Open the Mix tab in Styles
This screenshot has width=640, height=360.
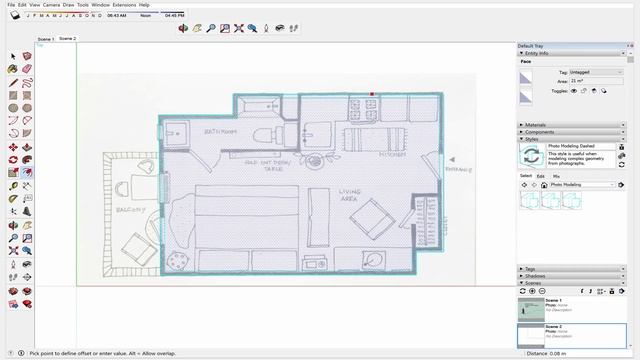[556, 176]
